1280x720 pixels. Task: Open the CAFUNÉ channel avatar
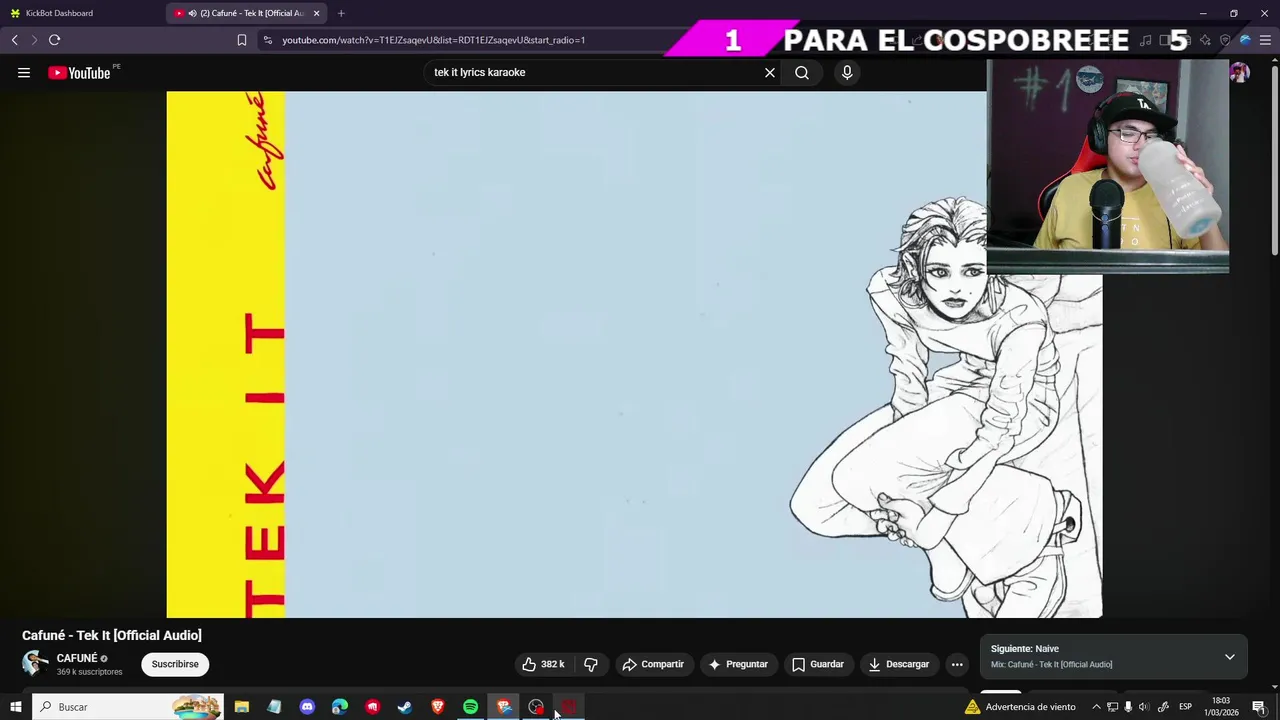pyautogui.click(x=35, y=663)
